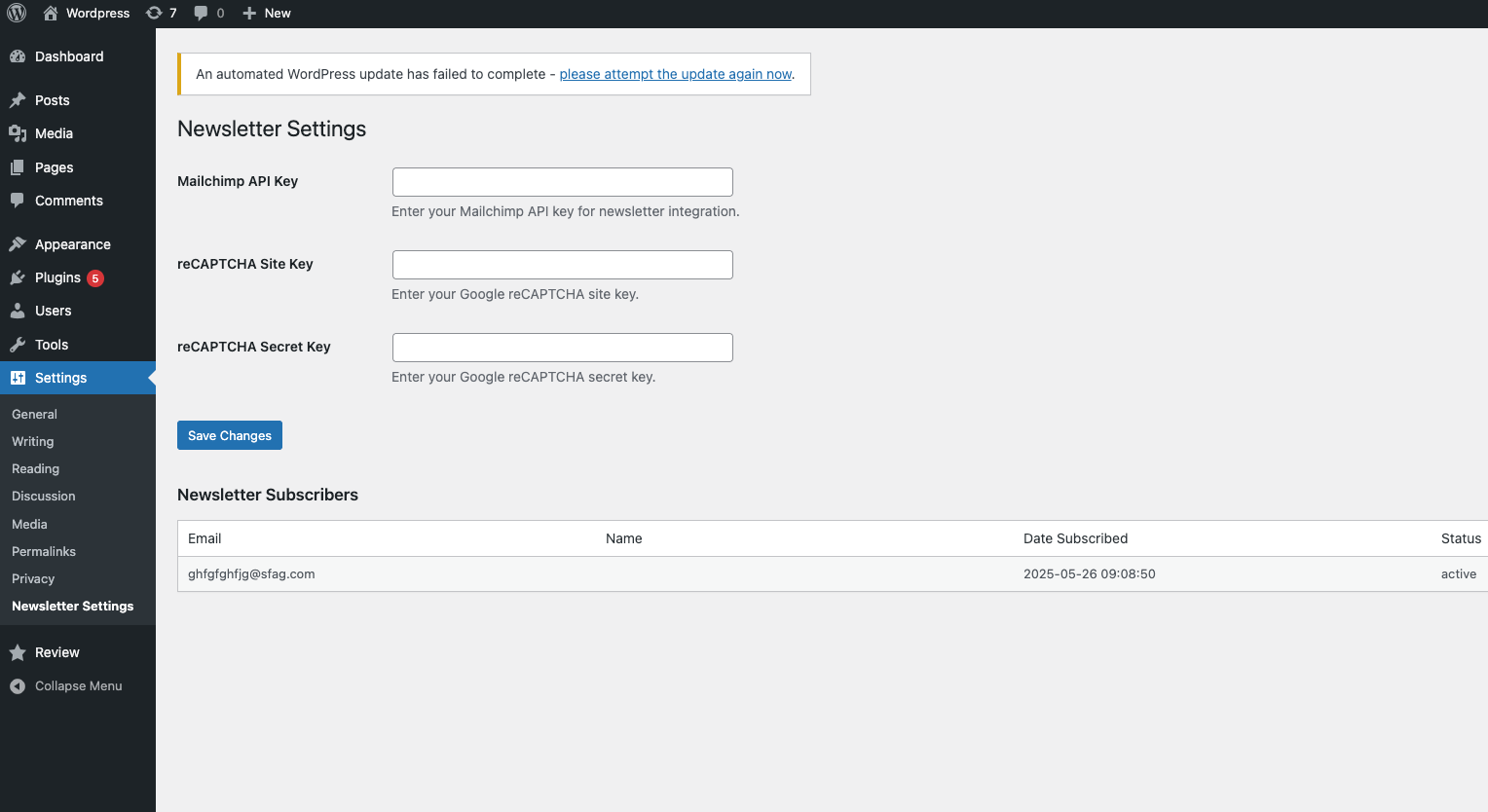Image resolution: width=1488 pixels, height=812 pixels.
Task: Click 'please attempt the update again now' link
Action: click(x=676, y=74)
